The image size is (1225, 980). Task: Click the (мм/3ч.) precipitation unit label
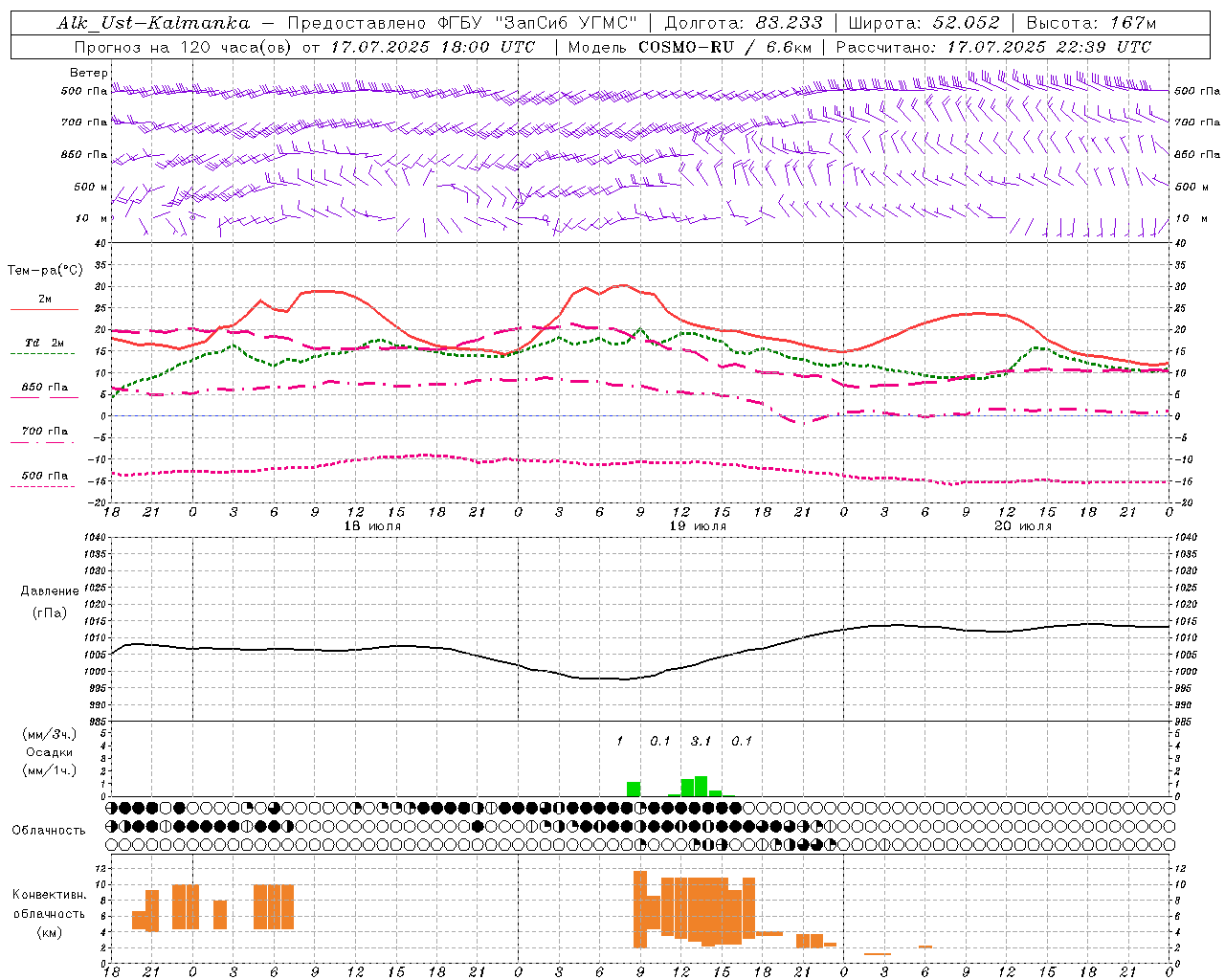coord(50,735)
